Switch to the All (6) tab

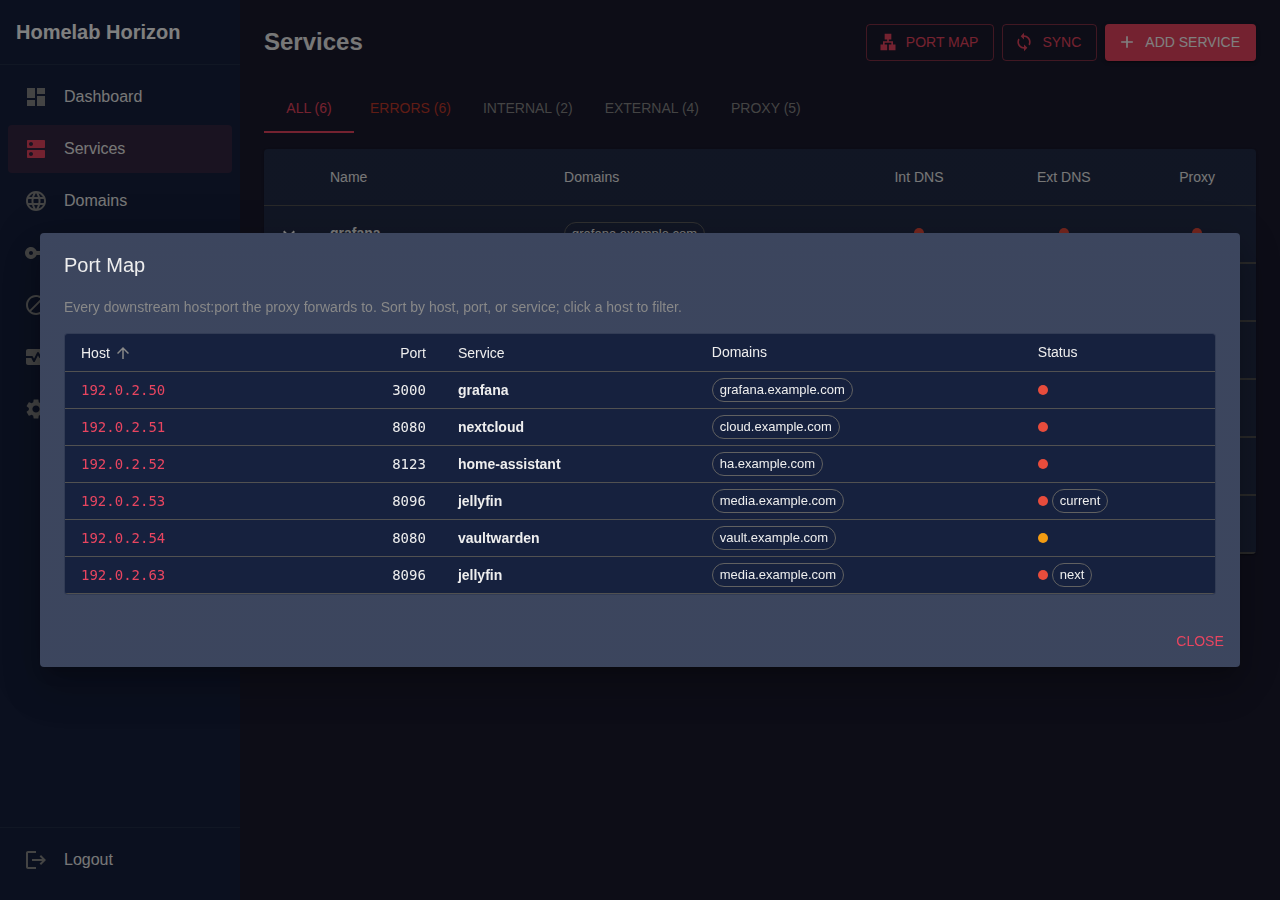pyautogui.click(x=309, y=108)
